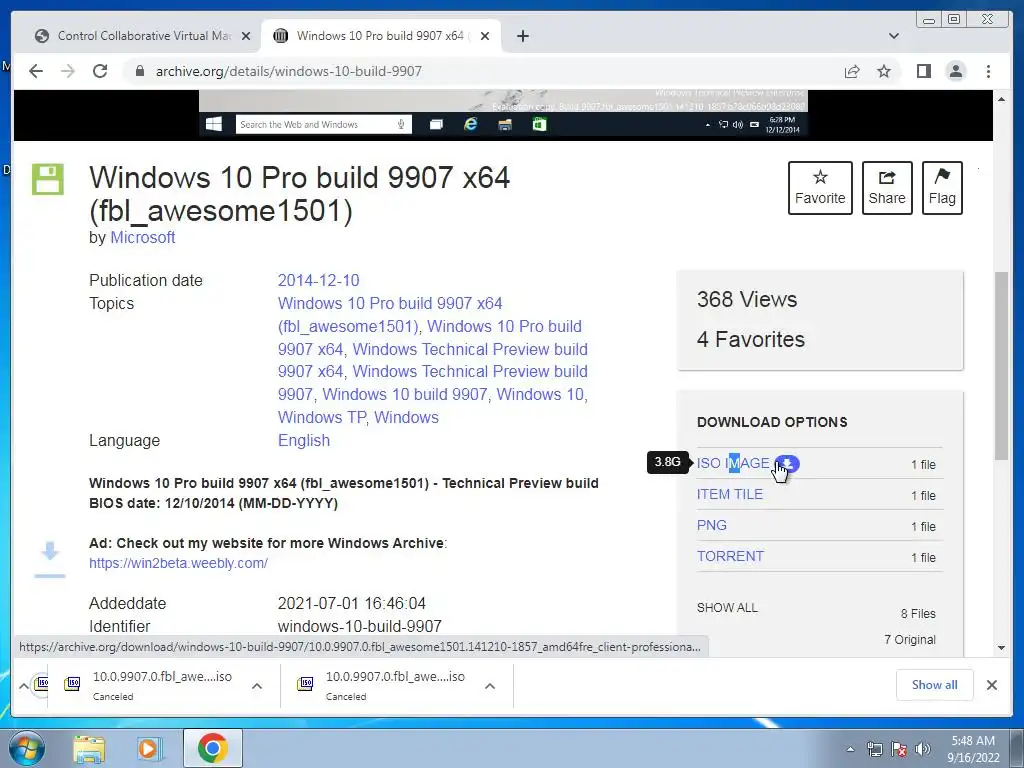Click the second canceled ISO file icon

tap(305, 684)
